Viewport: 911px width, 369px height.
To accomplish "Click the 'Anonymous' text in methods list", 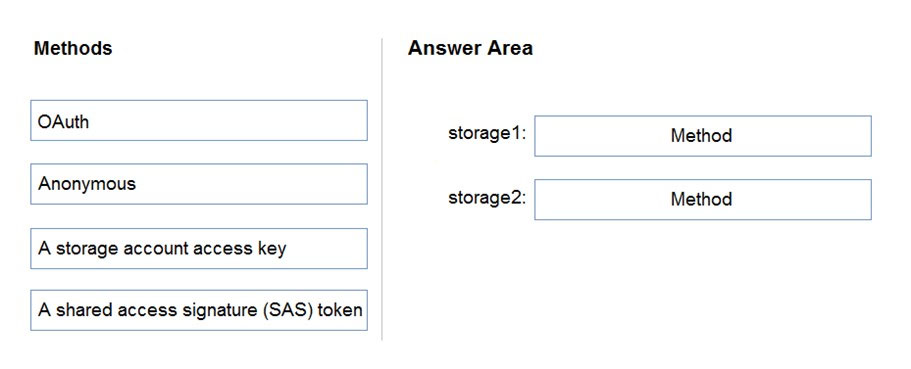I will click(x=87, y=184).
